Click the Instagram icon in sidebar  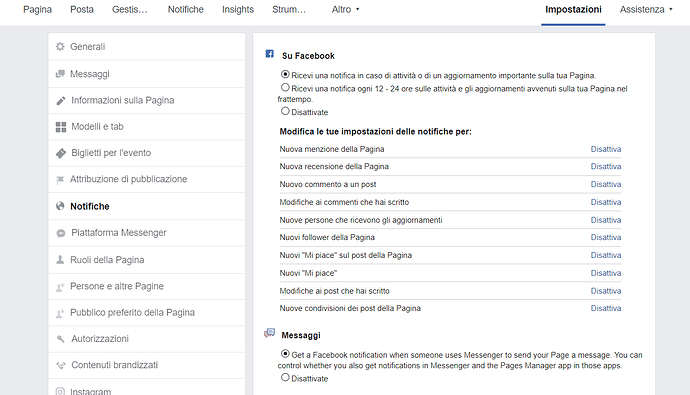click(x=60, y=391)
